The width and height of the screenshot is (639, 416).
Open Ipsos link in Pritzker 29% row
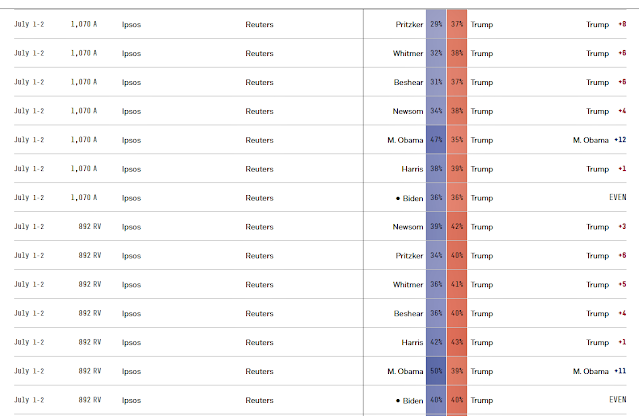[131, 24]
